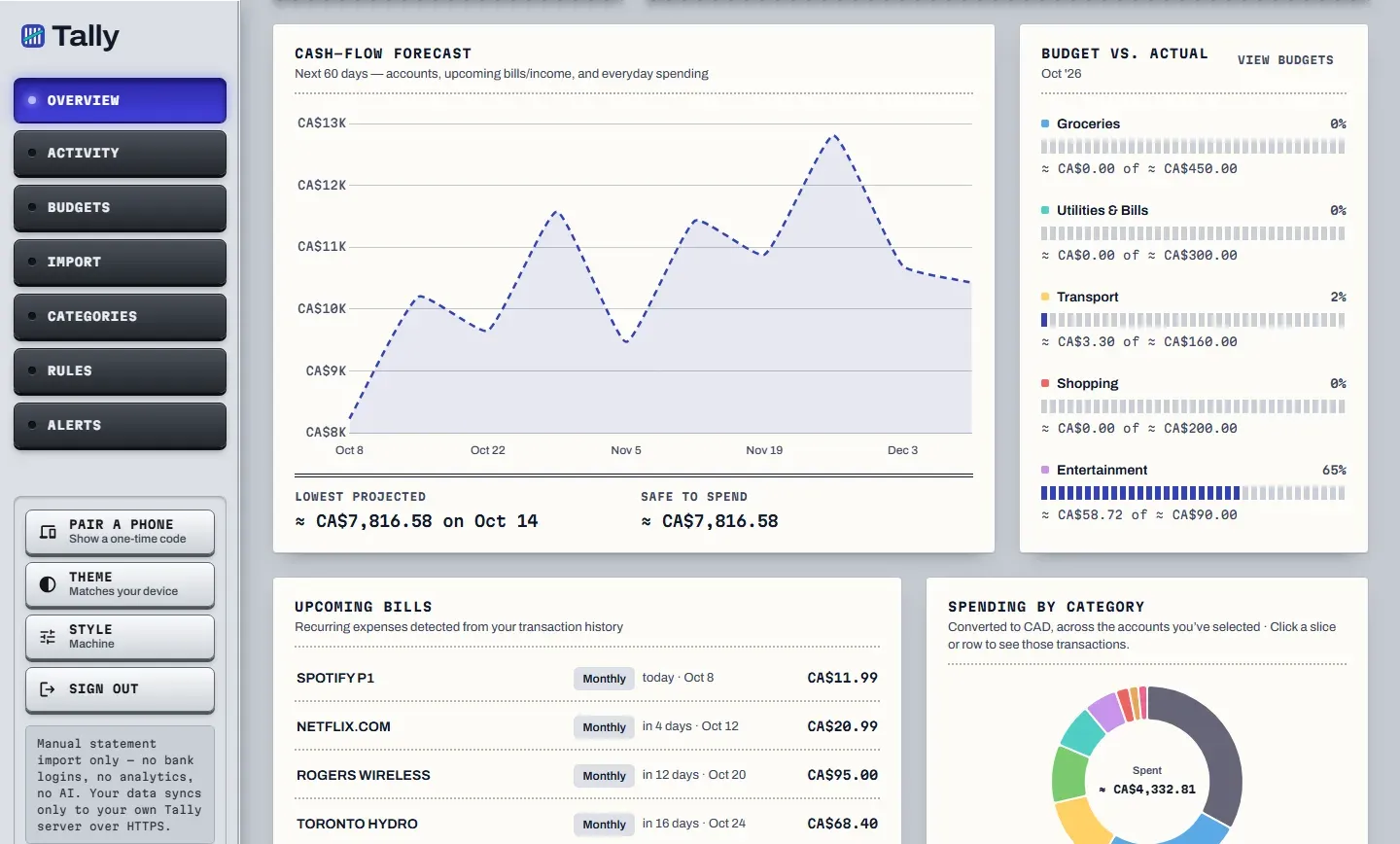Go to the Rules section
The width and height of the screenshot is (1400, 844).
point(120,371)
